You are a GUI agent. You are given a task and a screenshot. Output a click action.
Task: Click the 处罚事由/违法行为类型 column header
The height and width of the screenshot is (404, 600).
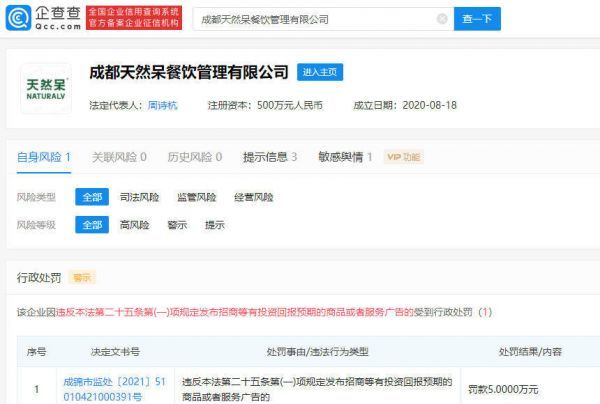318,352
